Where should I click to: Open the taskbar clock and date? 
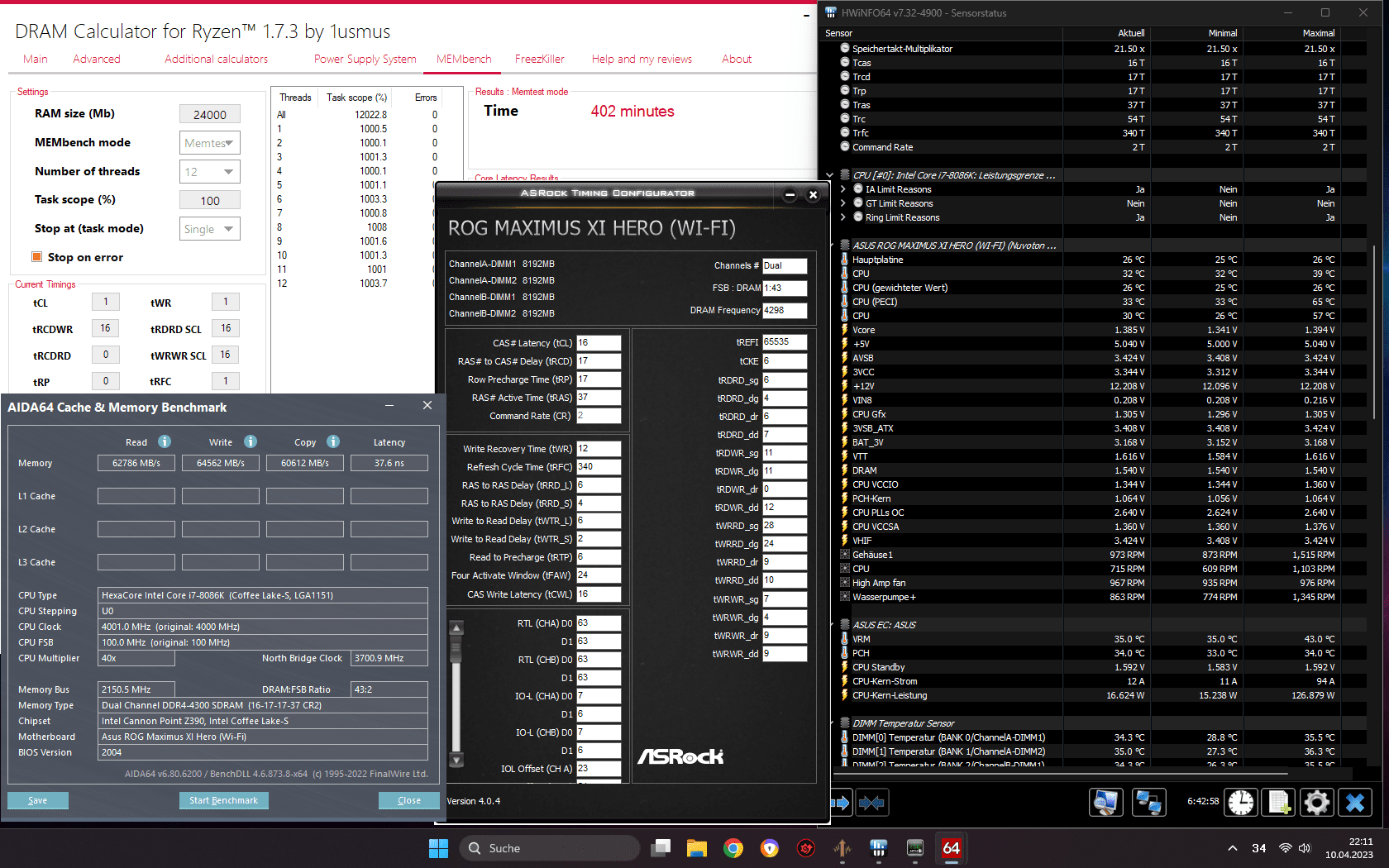point(1349,848)
